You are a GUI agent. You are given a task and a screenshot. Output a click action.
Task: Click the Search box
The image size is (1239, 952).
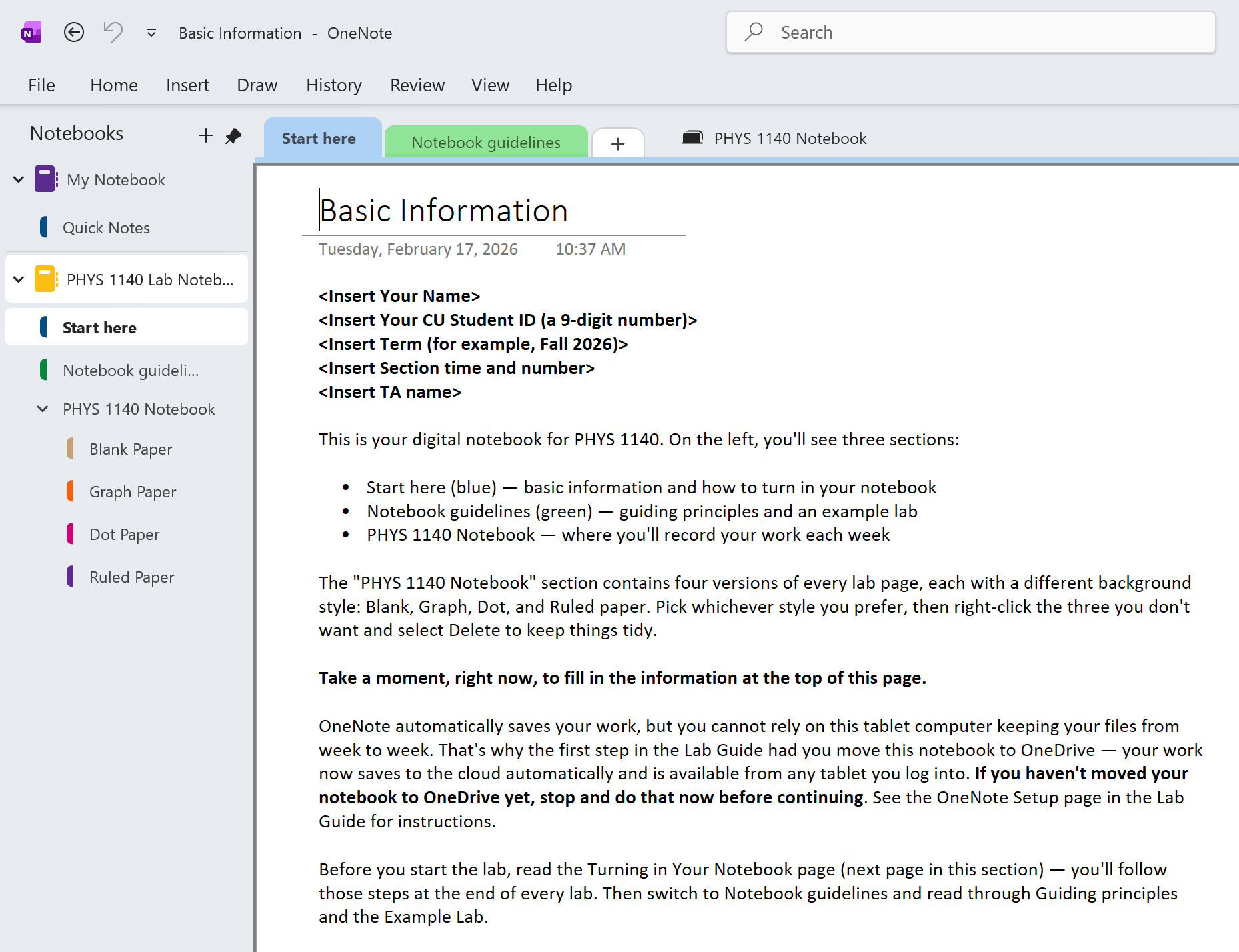click(970, 32)
